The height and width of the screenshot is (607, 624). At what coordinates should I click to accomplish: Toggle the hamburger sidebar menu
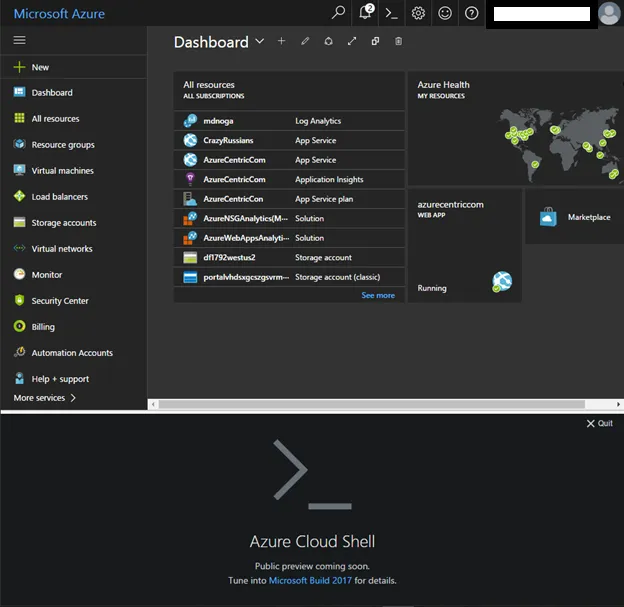pos(20,40)
